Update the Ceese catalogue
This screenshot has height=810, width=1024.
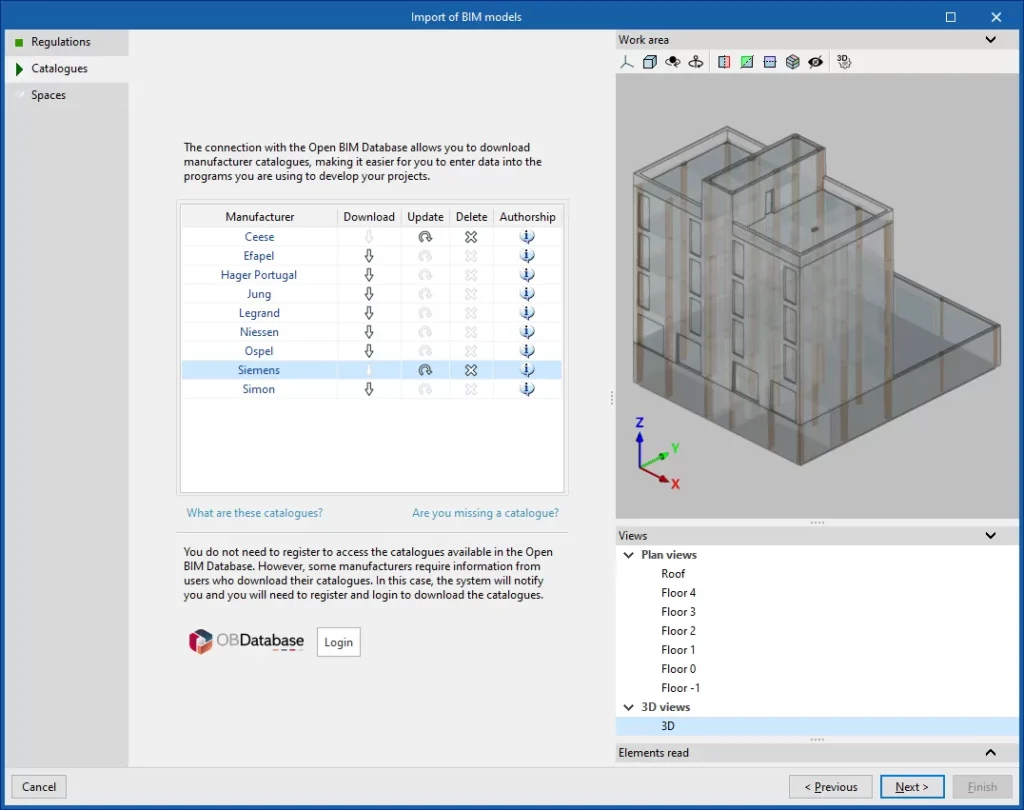pyautogui.click(x=425, y=236)
